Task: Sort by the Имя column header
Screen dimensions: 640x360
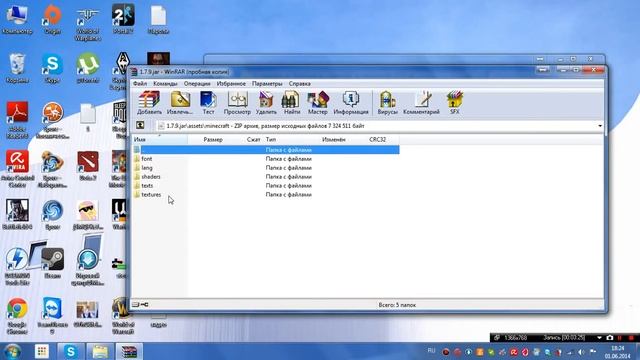Action: 160,140
